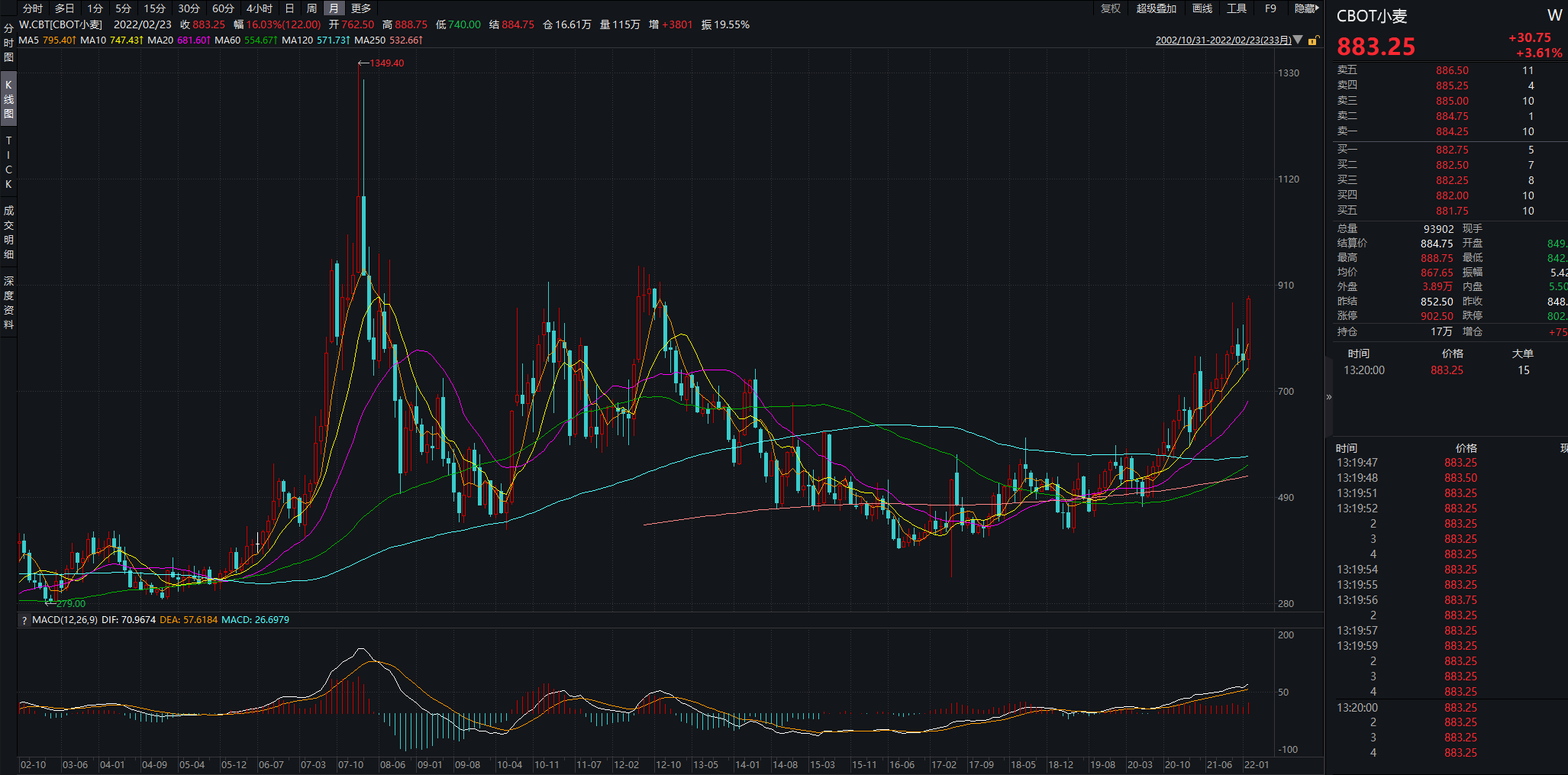
Task: Open the date range dropdown triangle
Action: click(x=1298, y=40)
